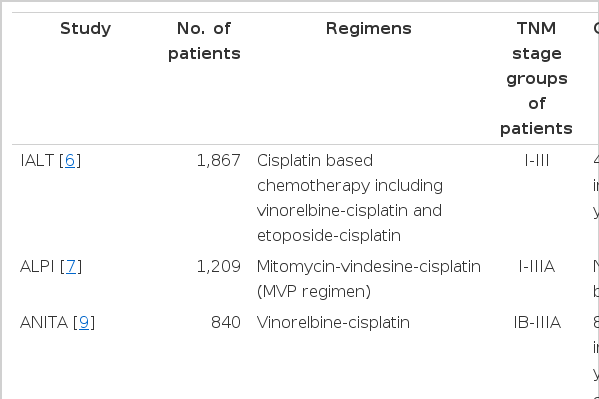The height and width of the screenshot is (399, 599).
Task: Click the No. of patients column header
Action: (204, 41)
